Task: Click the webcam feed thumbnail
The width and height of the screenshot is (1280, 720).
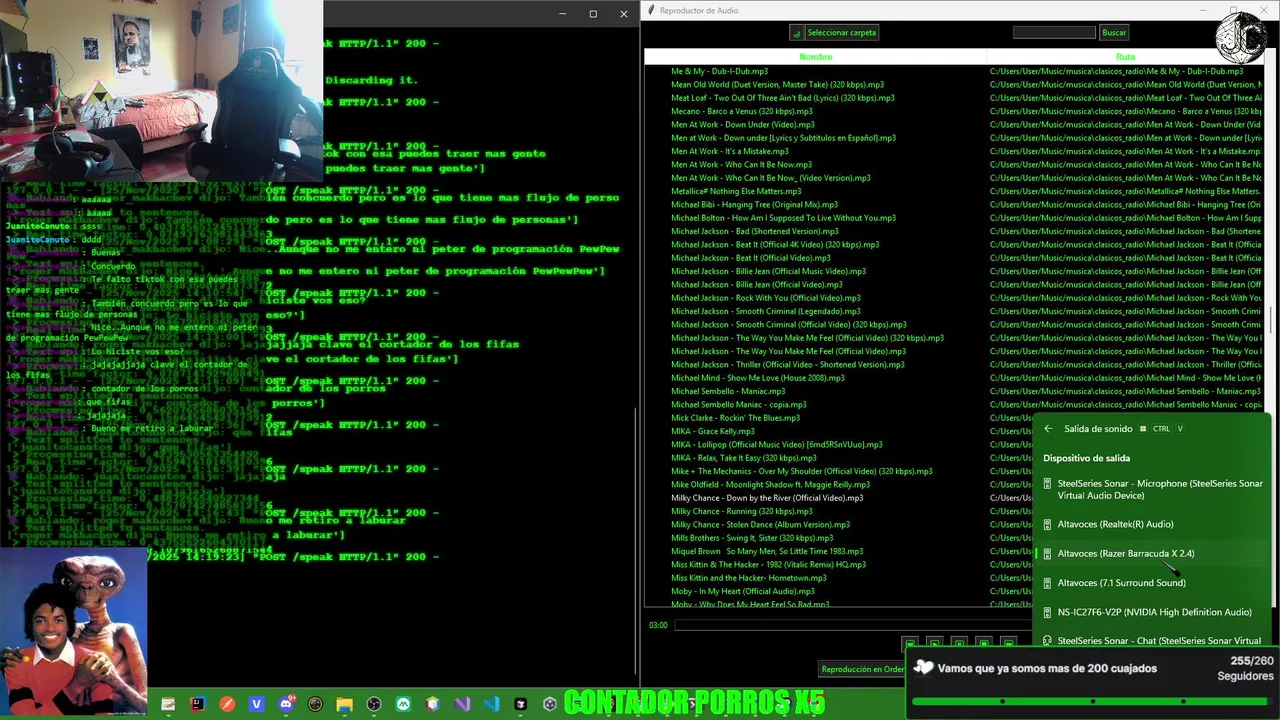Action: [161, 90]
